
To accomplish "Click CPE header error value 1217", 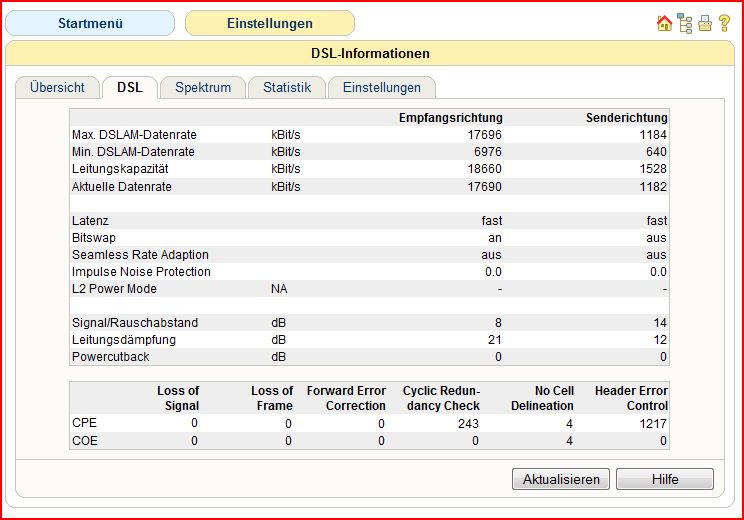I will coord(653,424).
